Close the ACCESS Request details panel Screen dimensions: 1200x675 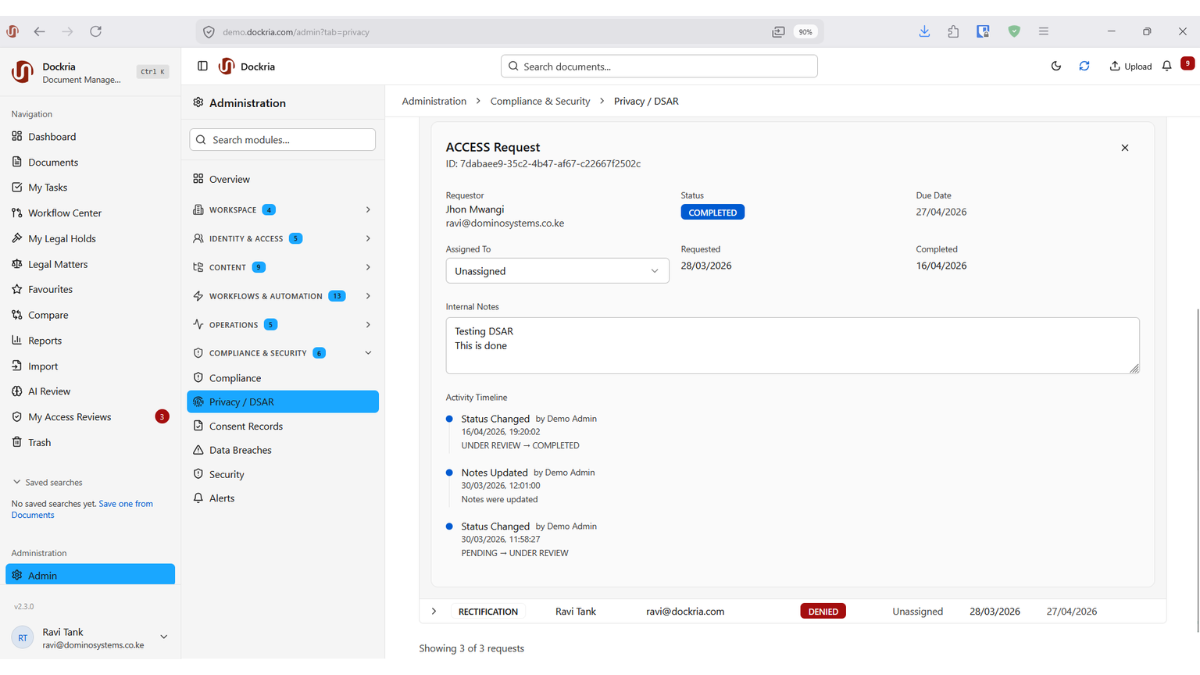[1124, 148]
